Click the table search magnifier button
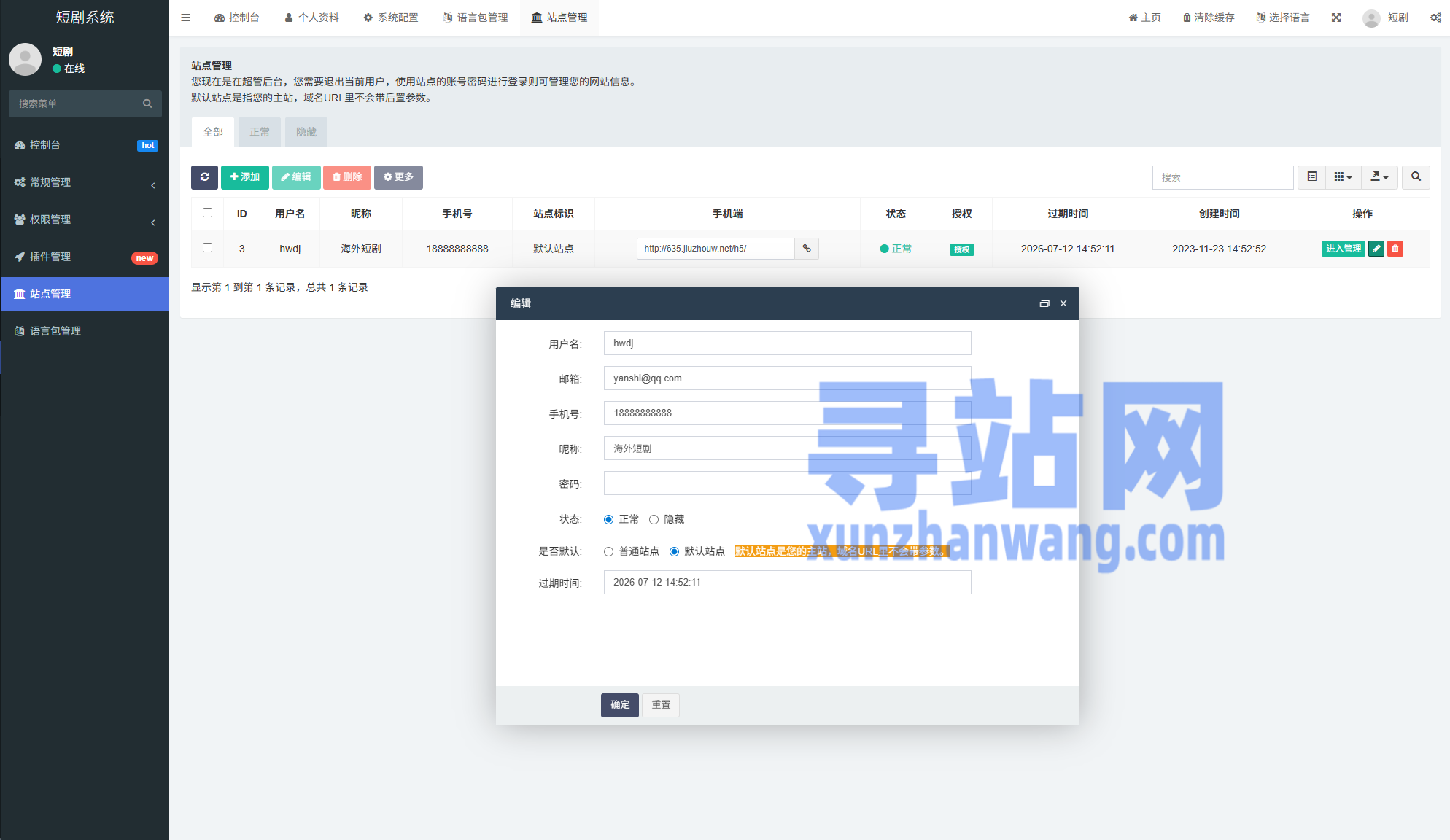This screenshot has height=840, width=1450. tap(1416, 177)
